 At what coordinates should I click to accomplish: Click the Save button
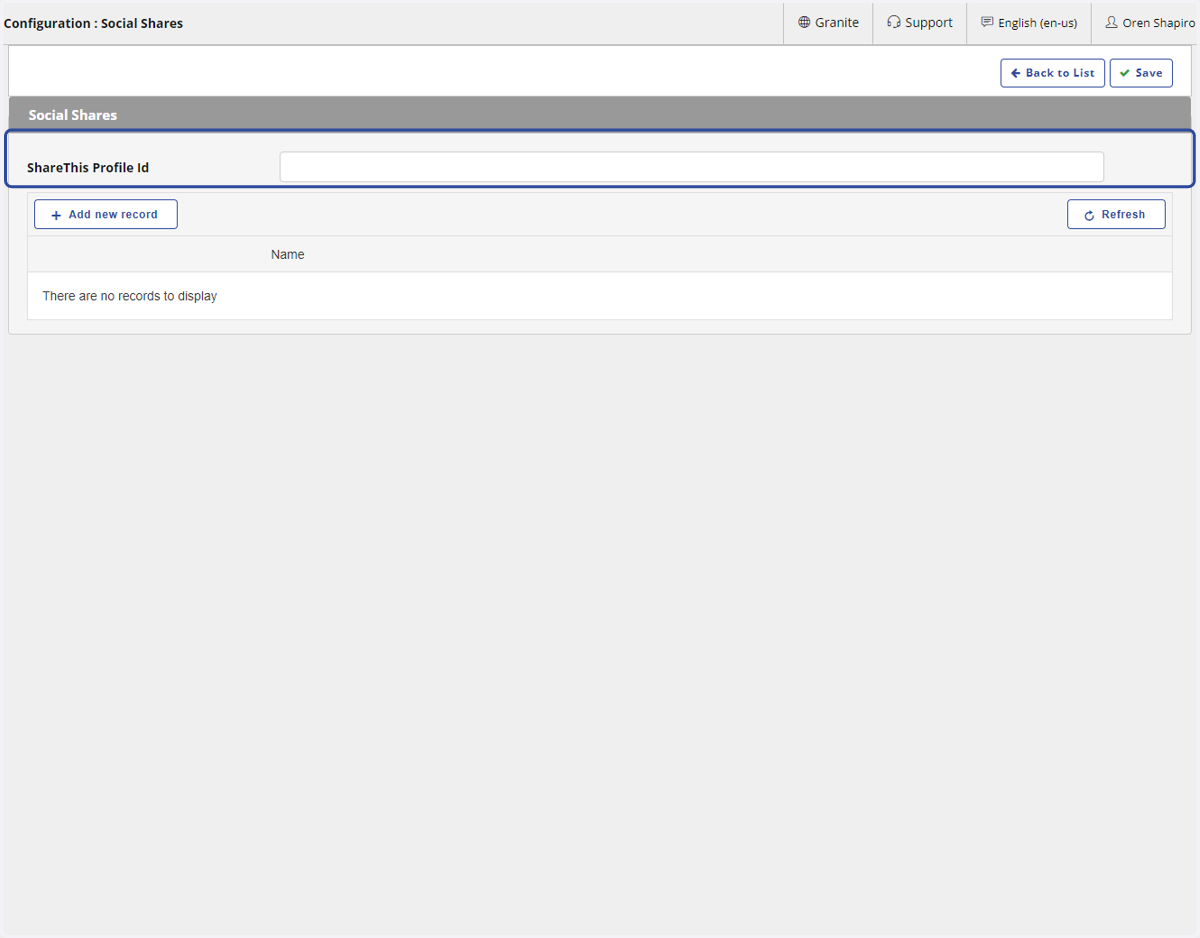[1141, 73]
